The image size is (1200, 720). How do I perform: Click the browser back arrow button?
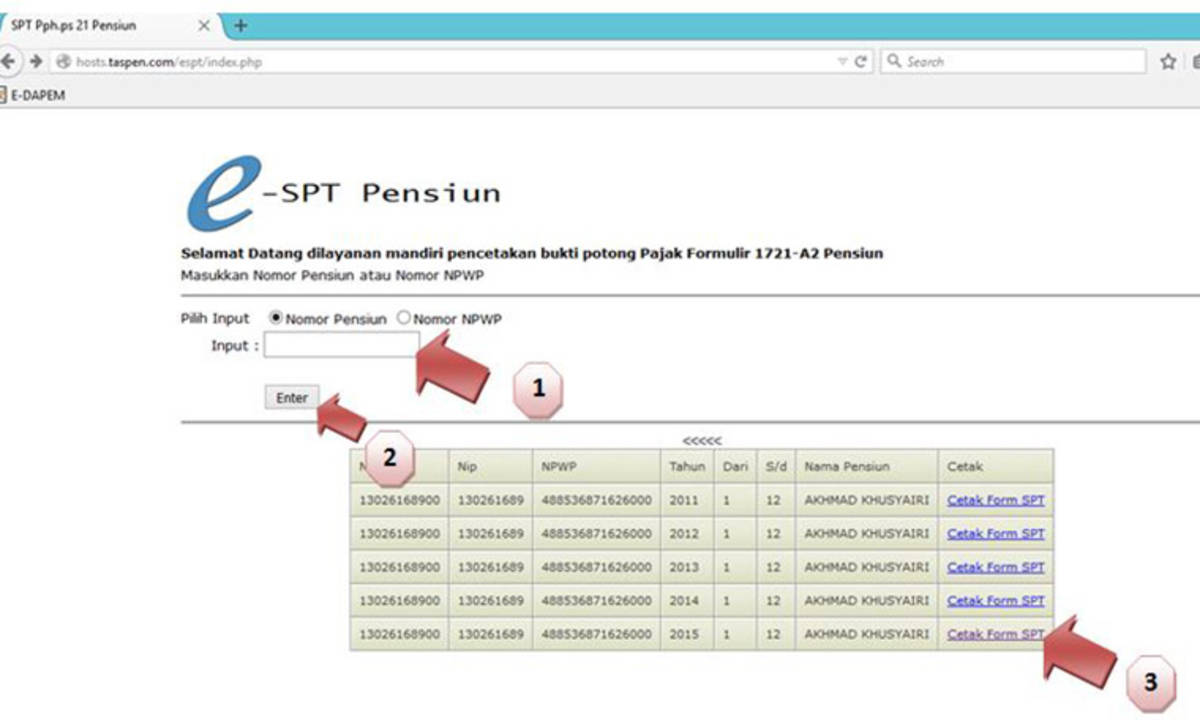pos(8,61)
